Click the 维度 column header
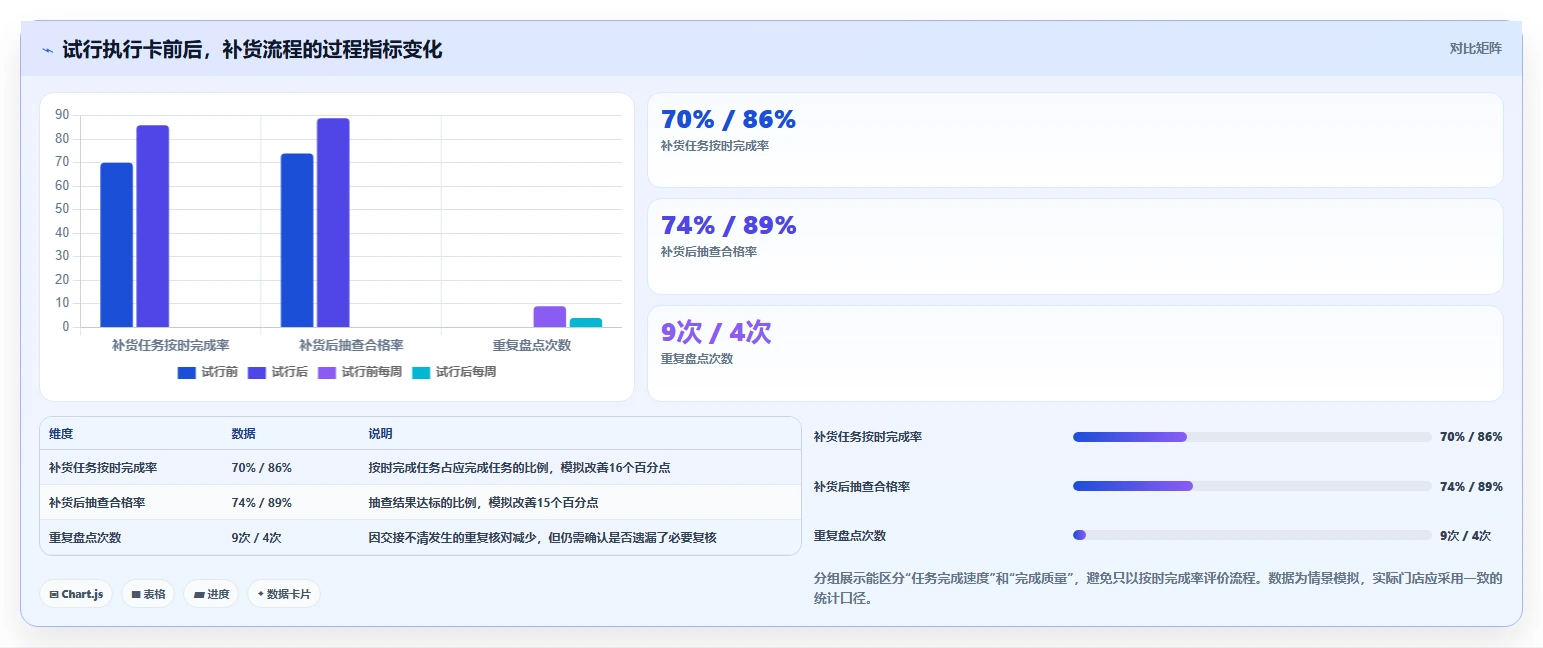 61,434
